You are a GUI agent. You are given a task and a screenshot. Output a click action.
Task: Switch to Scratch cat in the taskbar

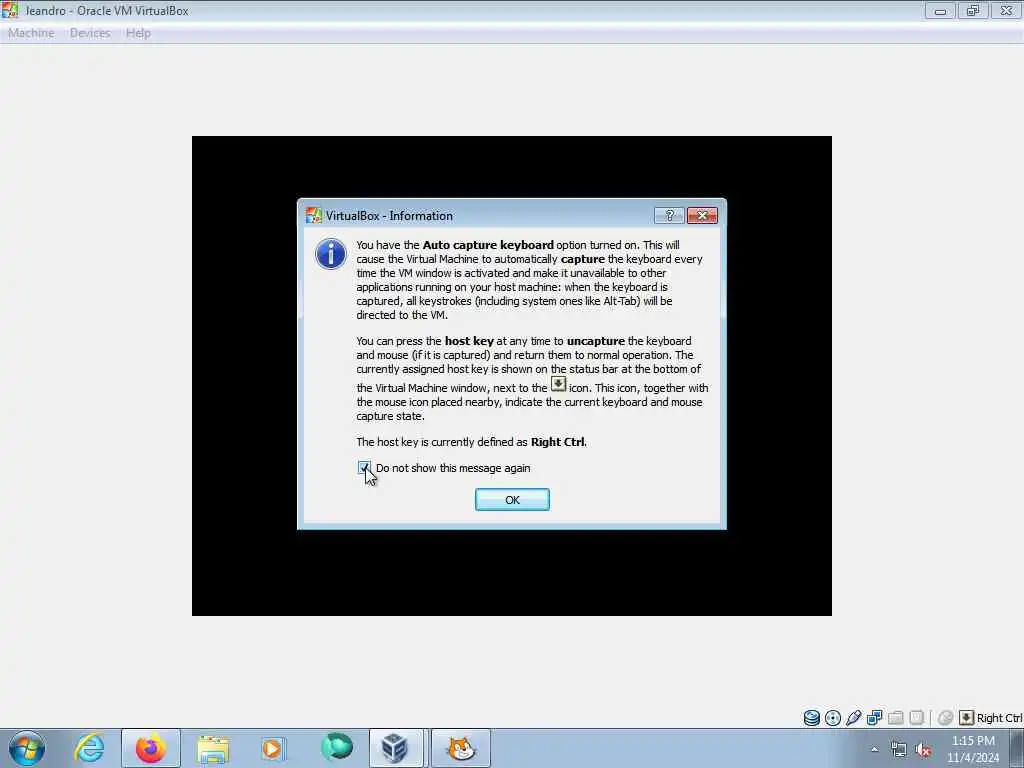coord(461,748)
